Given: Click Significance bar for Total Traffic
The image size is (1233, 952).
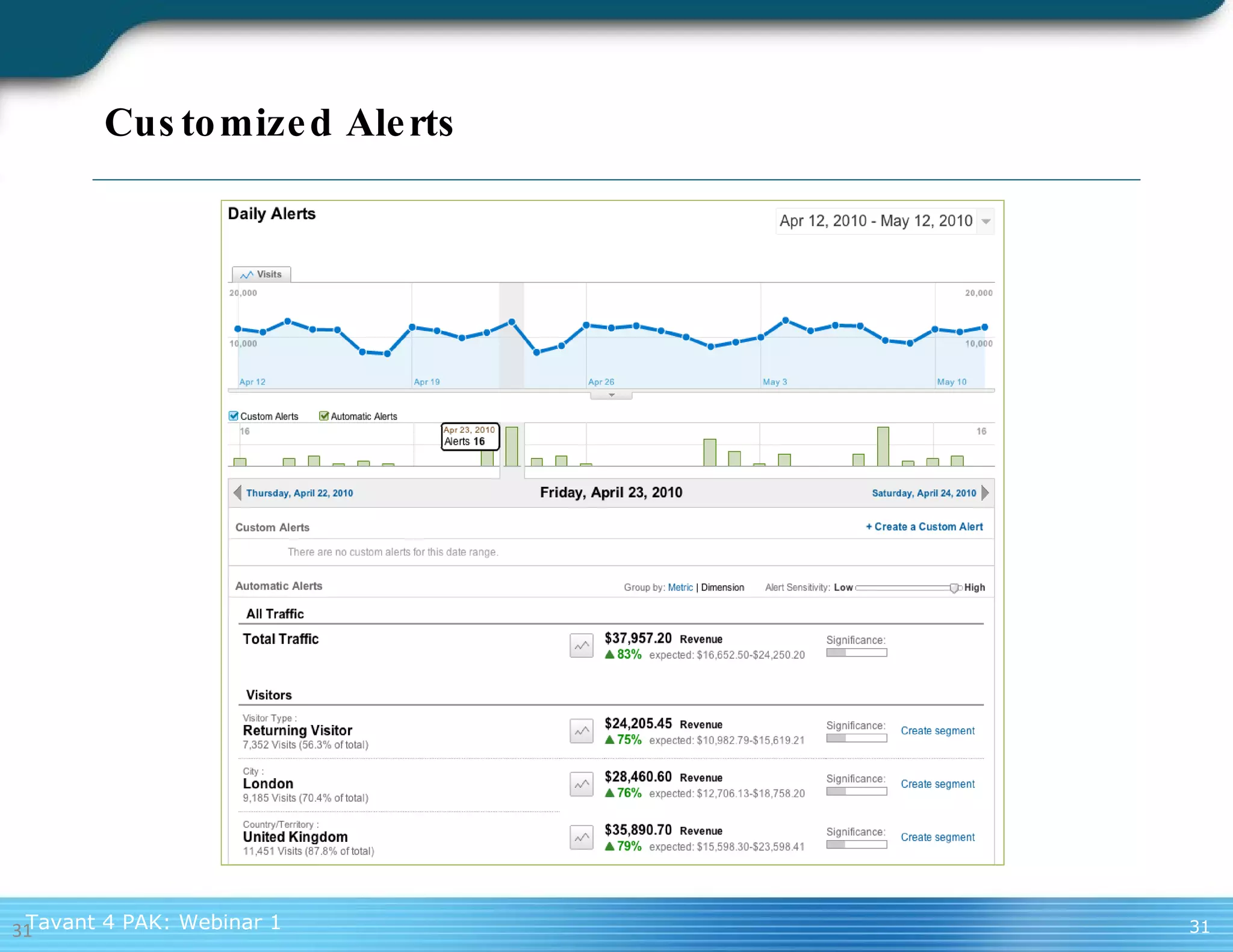Looking at the screenshot, I should pyautogui.click(x=857, y=653).
